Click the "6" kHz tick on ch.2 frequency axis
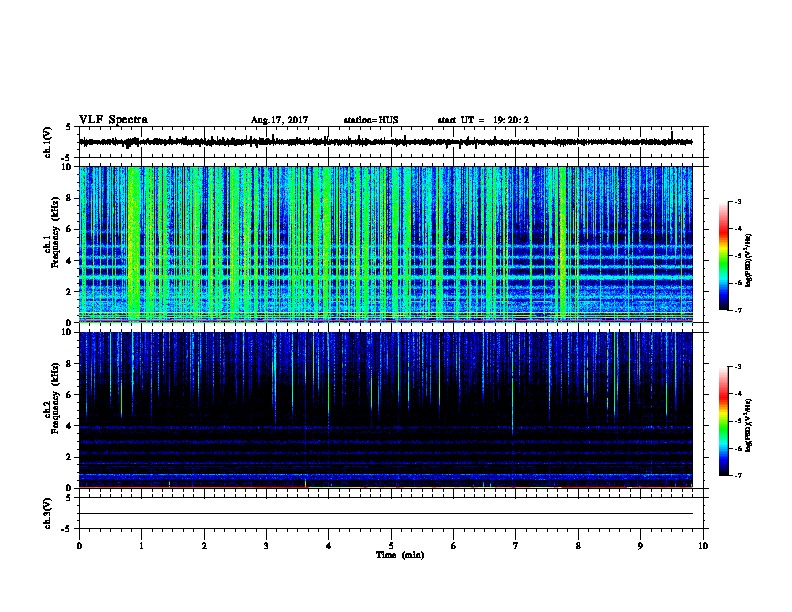Image resolution: width=792 pixels, height=612 pixels. pos(70,395)
